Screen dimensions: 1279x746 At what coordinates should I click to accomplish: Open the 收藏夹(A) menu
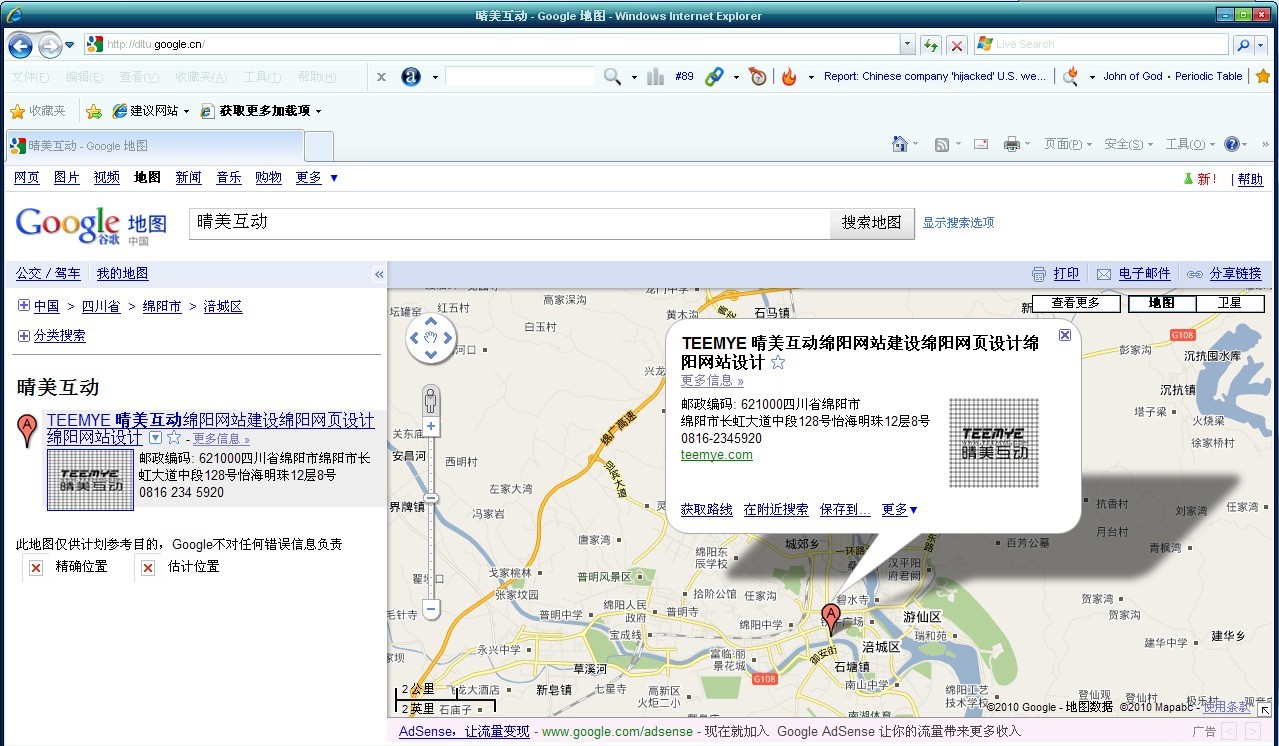(201, 77)
